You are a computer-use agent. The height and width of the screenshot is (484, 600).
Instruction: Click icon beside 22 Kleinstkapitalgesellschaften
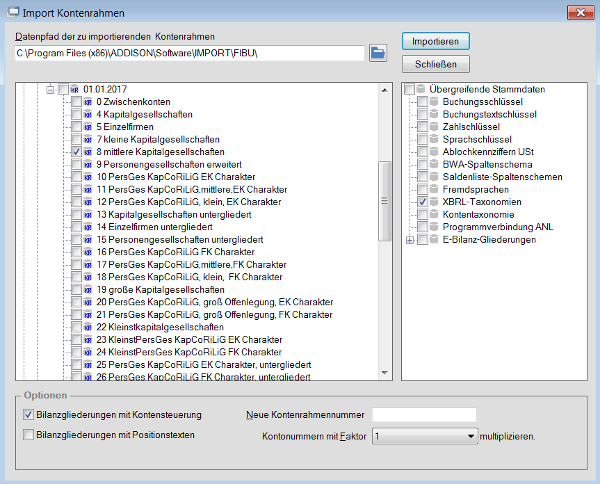click(88, 327)
